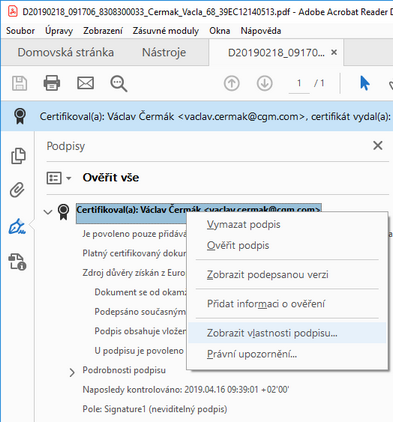Screen dimensions: 393x422
Task: Click Certifikoval(a) text in blue message bar
Action: (215, 116)
